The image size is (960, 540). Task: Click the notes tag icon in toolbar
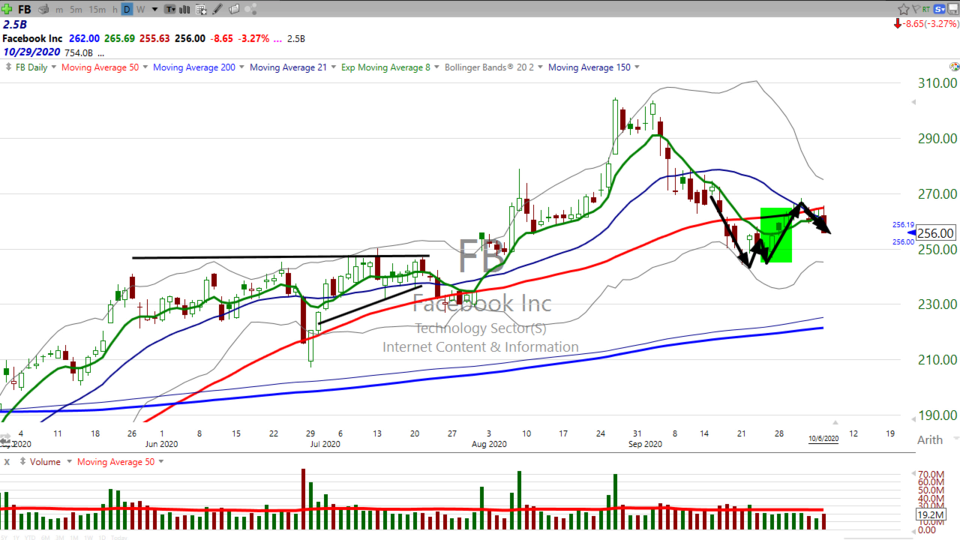234,9
